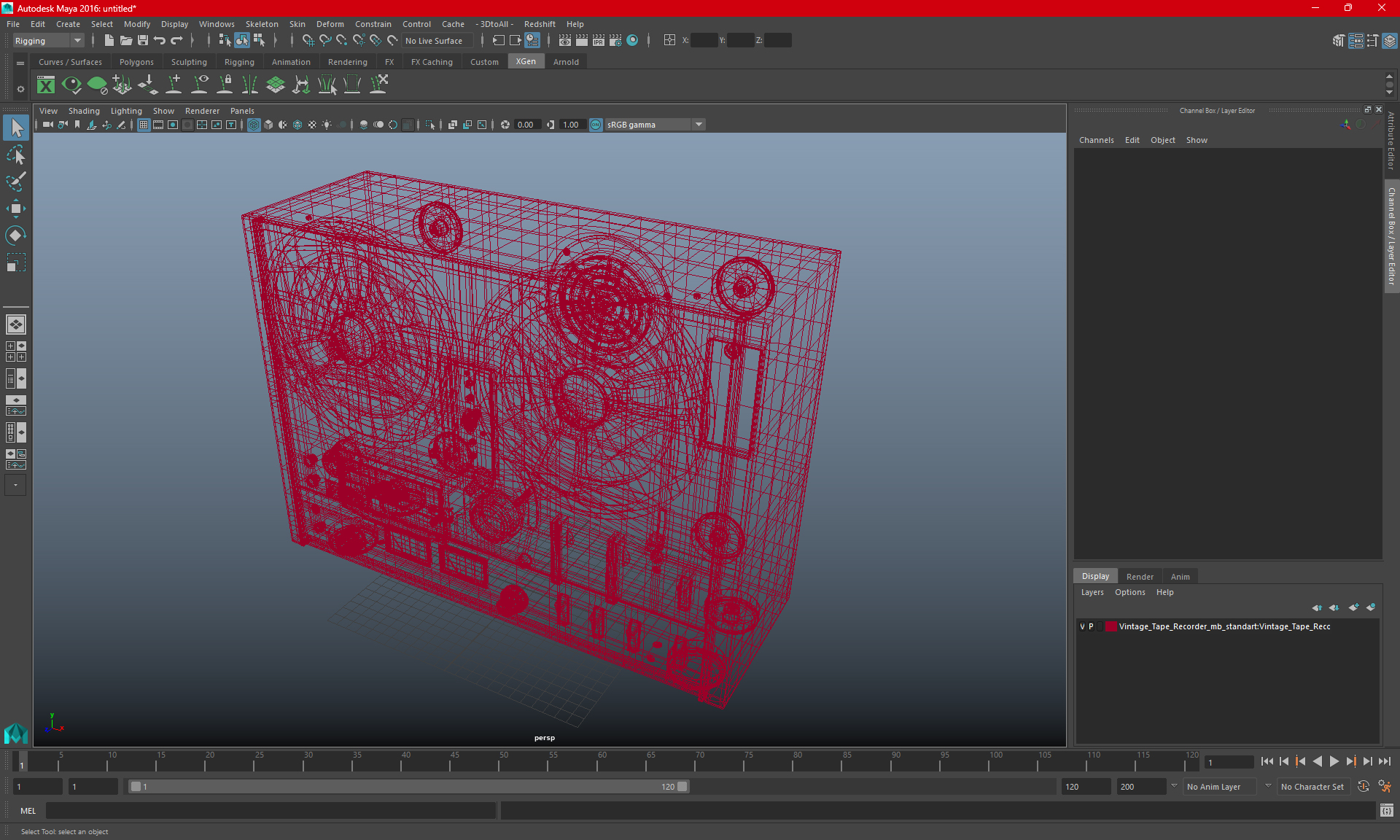The height and width of the screenshot is (840, 1400).
Task: Play the animation forward
Action: [x=1334, y=761]
